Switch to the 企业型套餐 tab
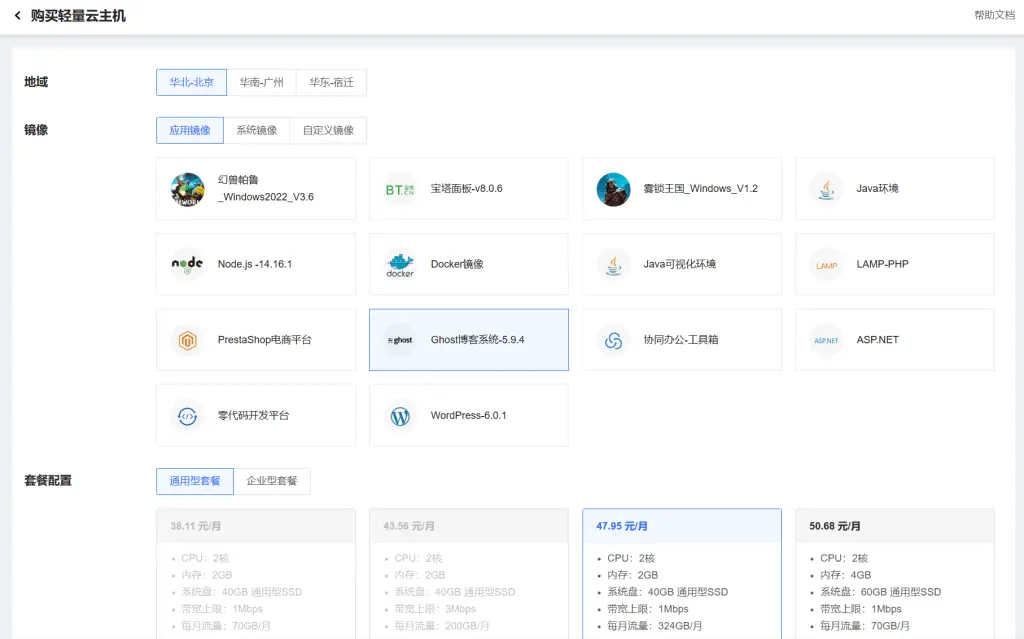The height and width of the screenshot is (639, 1024). point(272,481)
